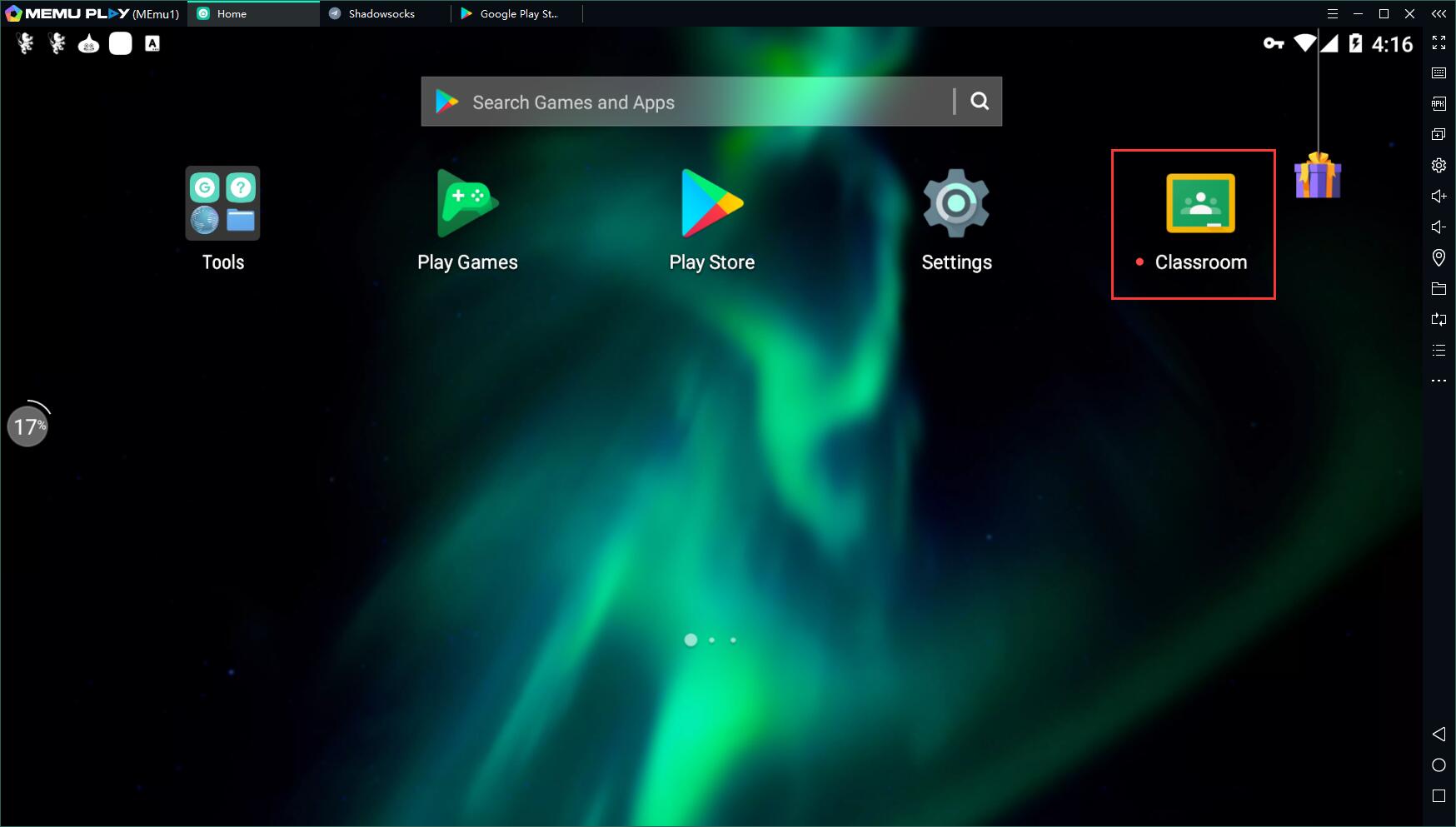
Task: Expand more sidebar tools with the ellipsis
Action: click(1439, 381)
